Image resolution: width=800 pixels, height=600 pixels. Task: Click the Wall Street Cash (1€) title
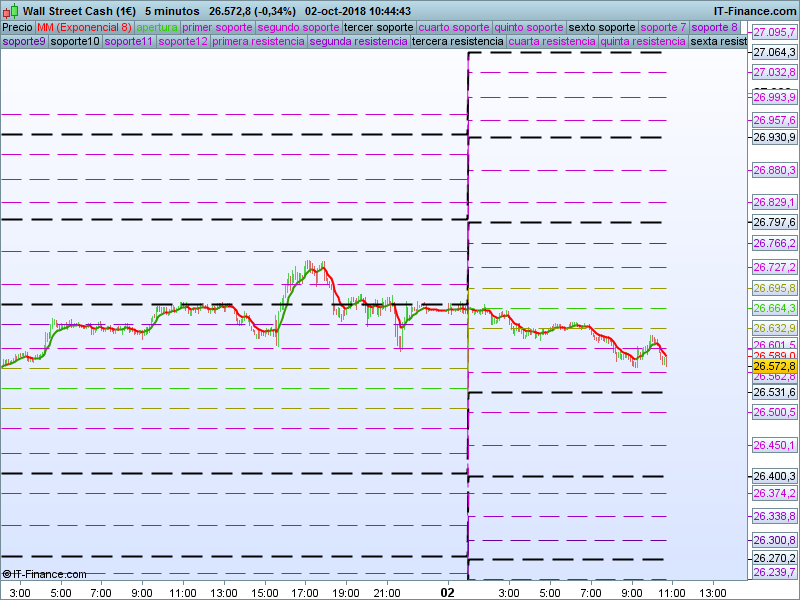[80, 11]
